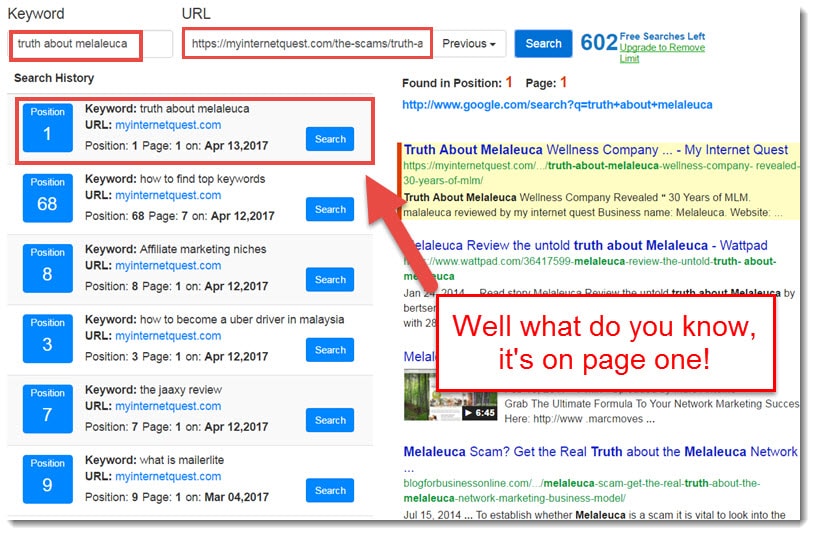Click the Search History heading
815x535 pixels.
point(55,79)
